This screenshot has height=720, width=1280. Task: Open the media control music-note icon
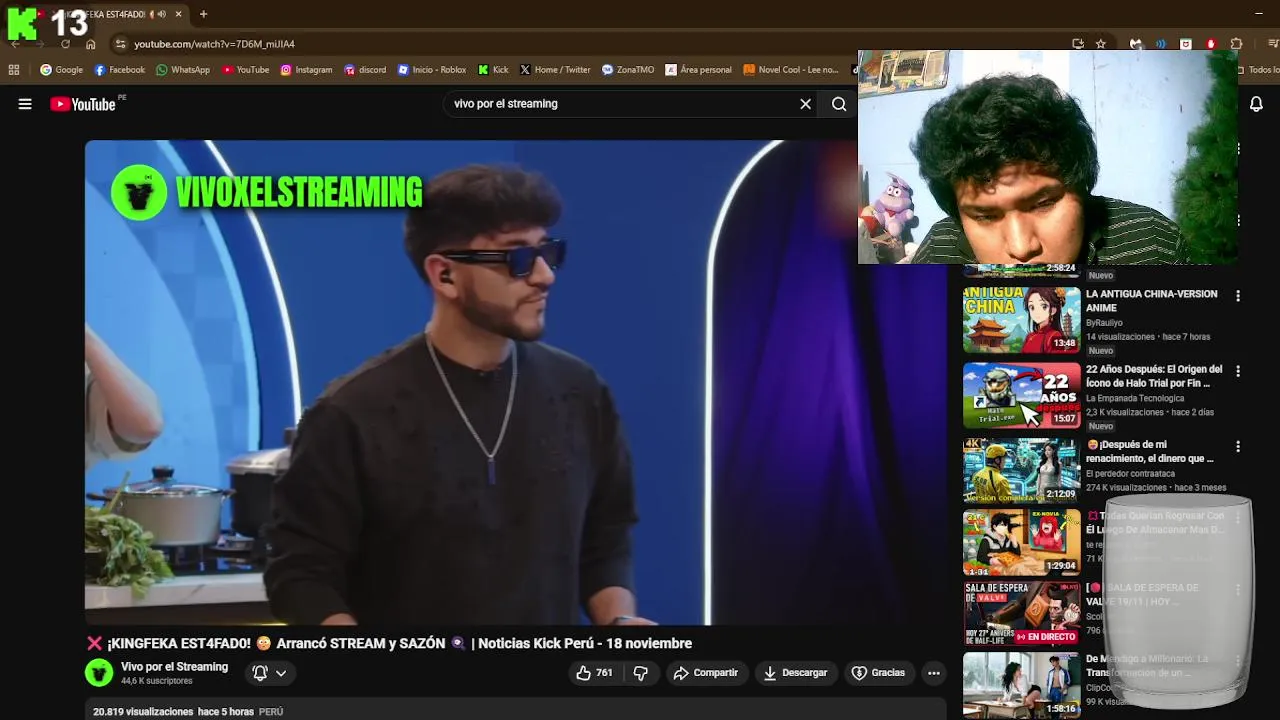(1273, 44)
